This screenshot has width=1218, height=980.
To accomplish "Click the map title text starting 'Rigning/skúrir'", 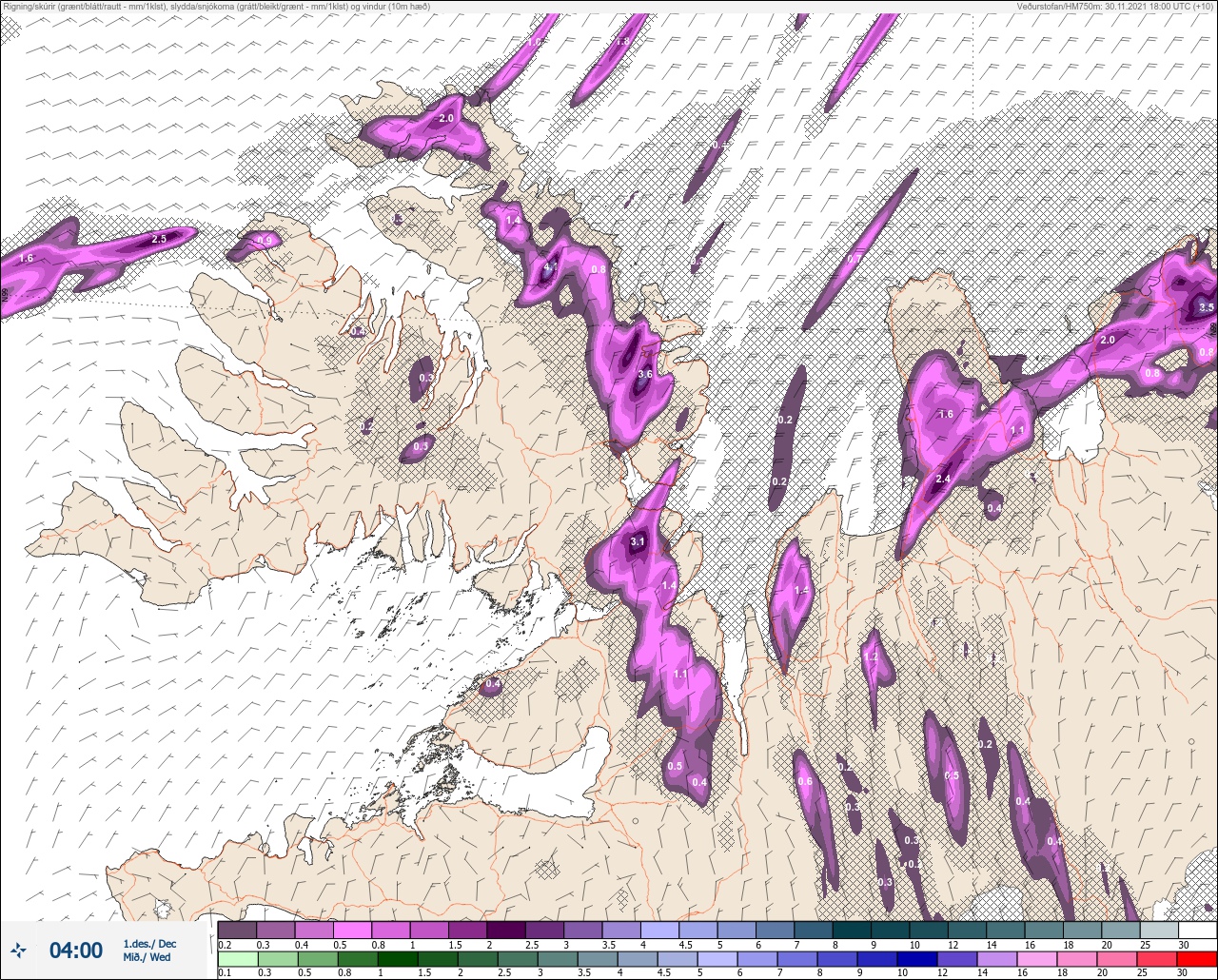I will coord(215,7).
